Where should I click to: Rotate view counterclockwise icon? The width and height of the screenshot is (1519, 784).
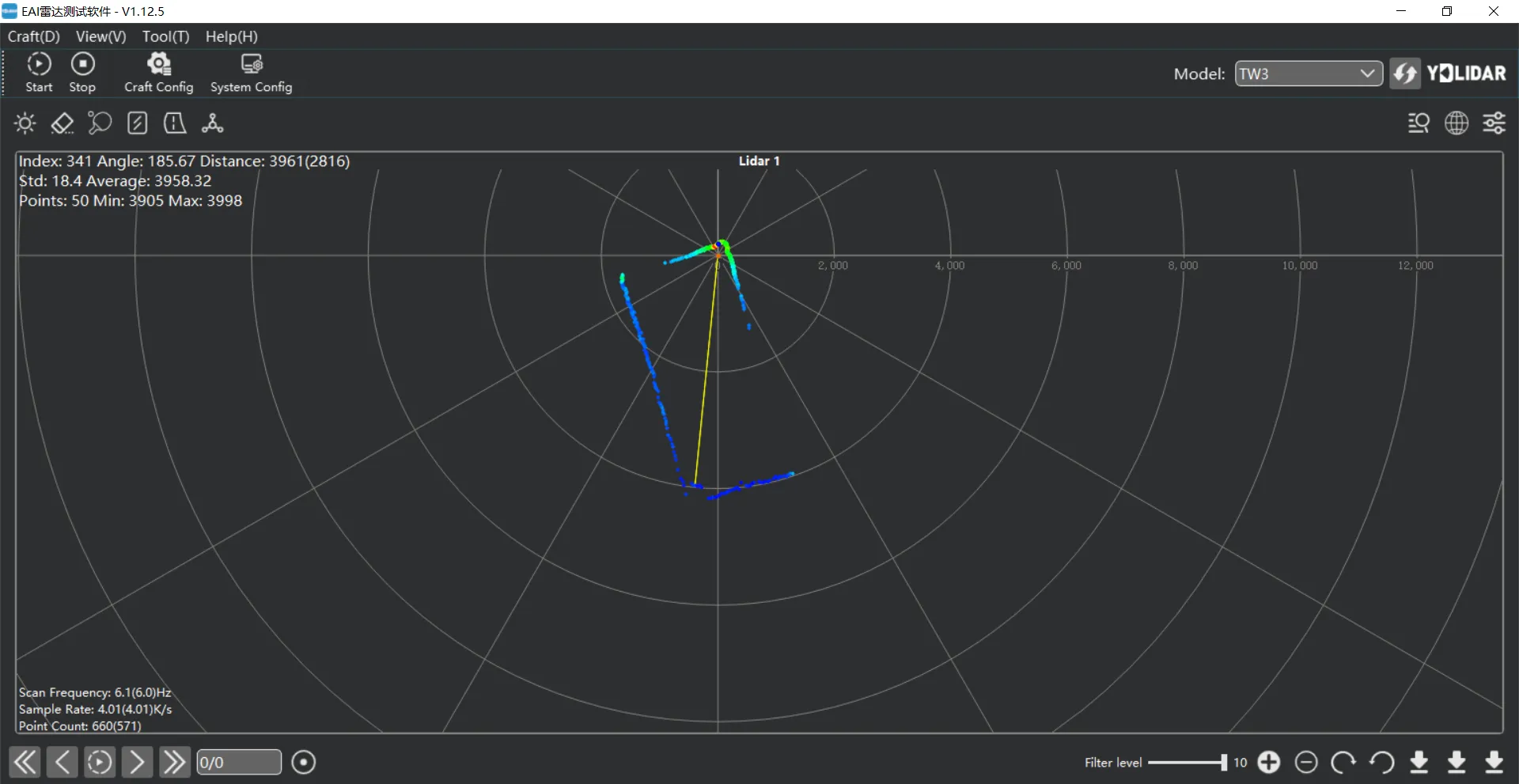[1381, 762]
